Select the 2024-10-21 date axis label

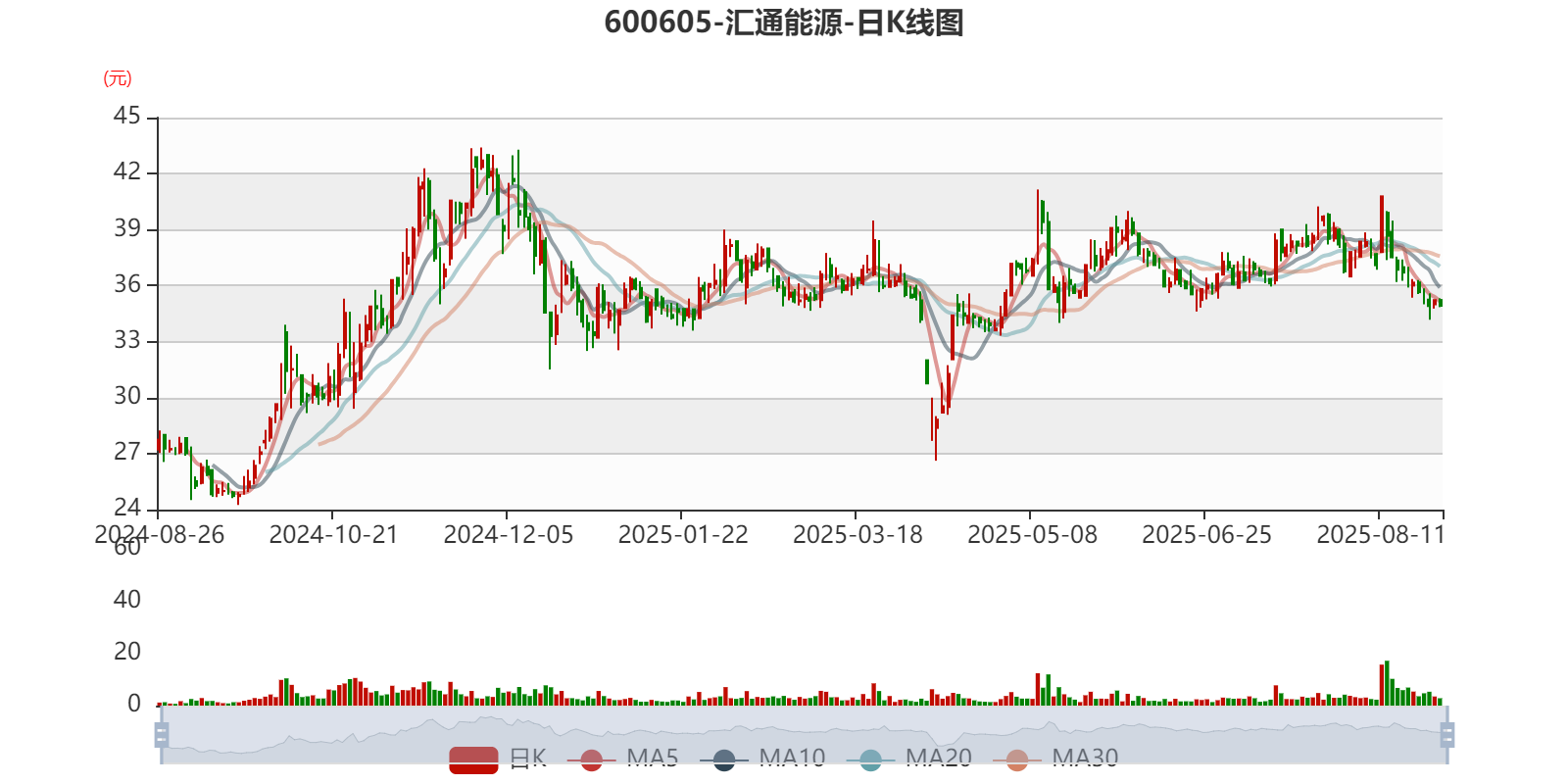[x=333, y=535]
